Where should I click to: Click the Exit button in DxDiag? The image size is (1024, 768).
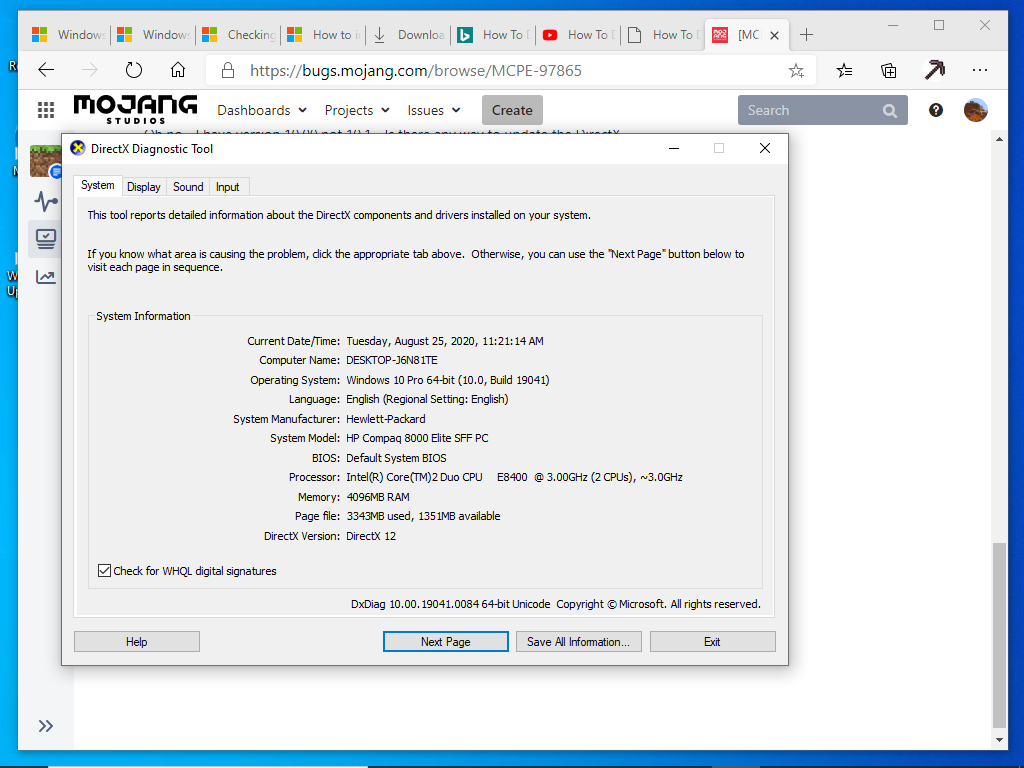click(x=712, y=642)
